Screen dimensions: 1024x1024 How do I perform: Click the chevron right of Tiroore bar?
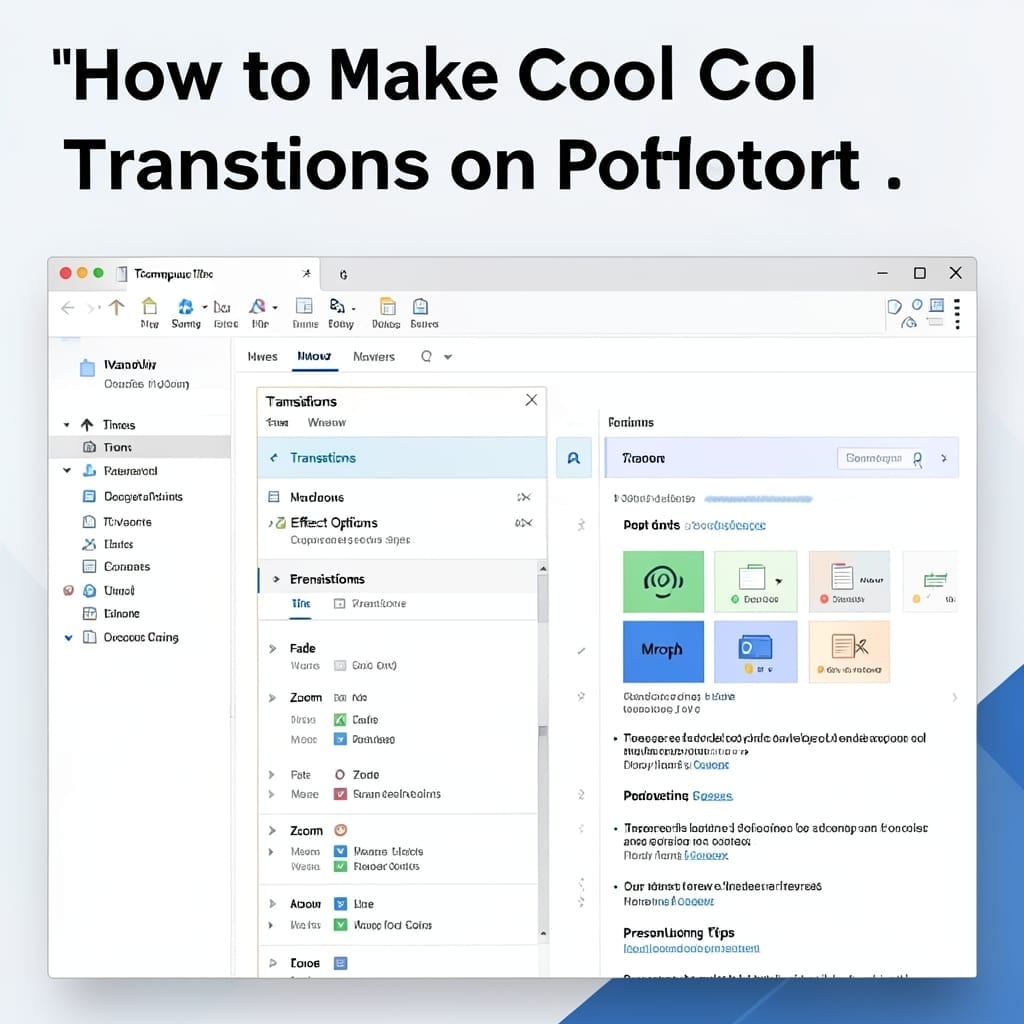(x=944, y=458)
